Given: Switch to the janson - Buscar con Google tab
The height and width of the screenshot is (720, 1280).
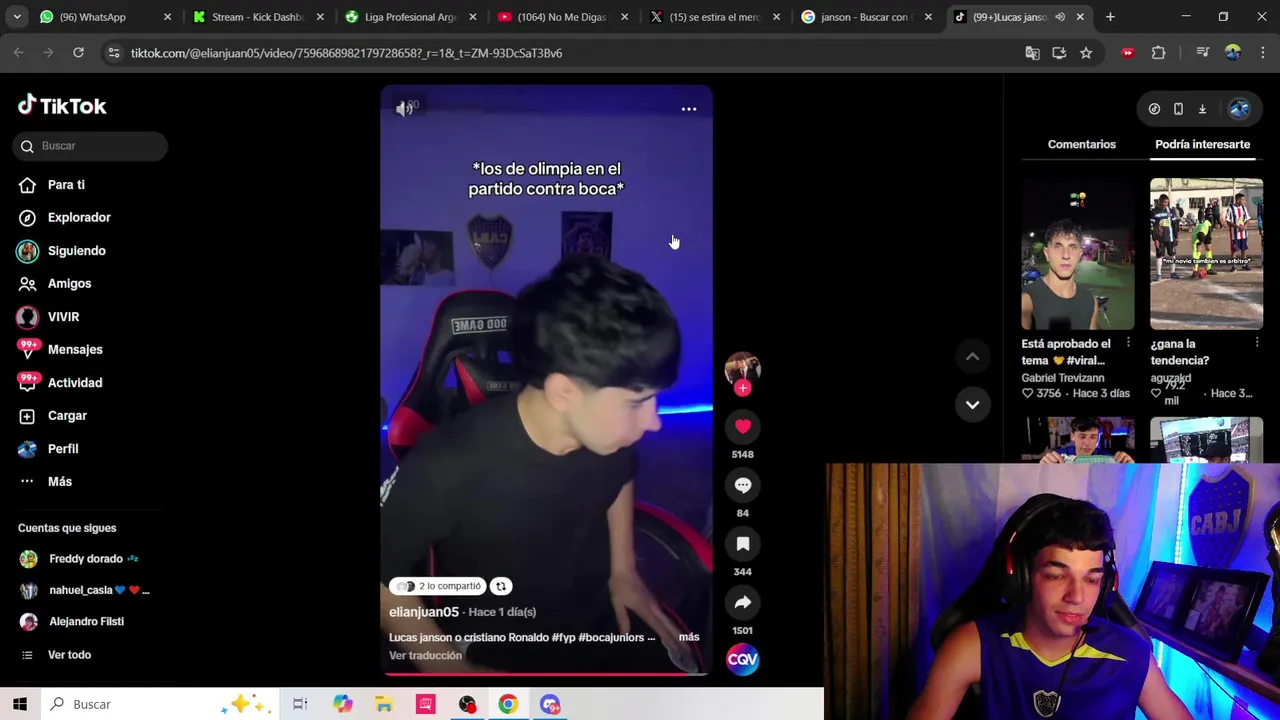Looking at the screenshot, I should tap(866, 17).
